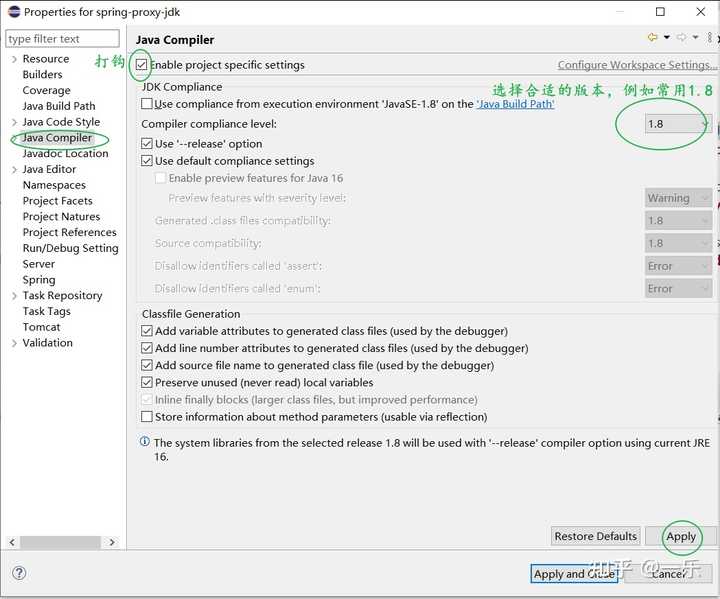Expand the Resource tree node
The height and width of the screenshot is (599, 720).
pyautogui.click(x=14, y=59)
